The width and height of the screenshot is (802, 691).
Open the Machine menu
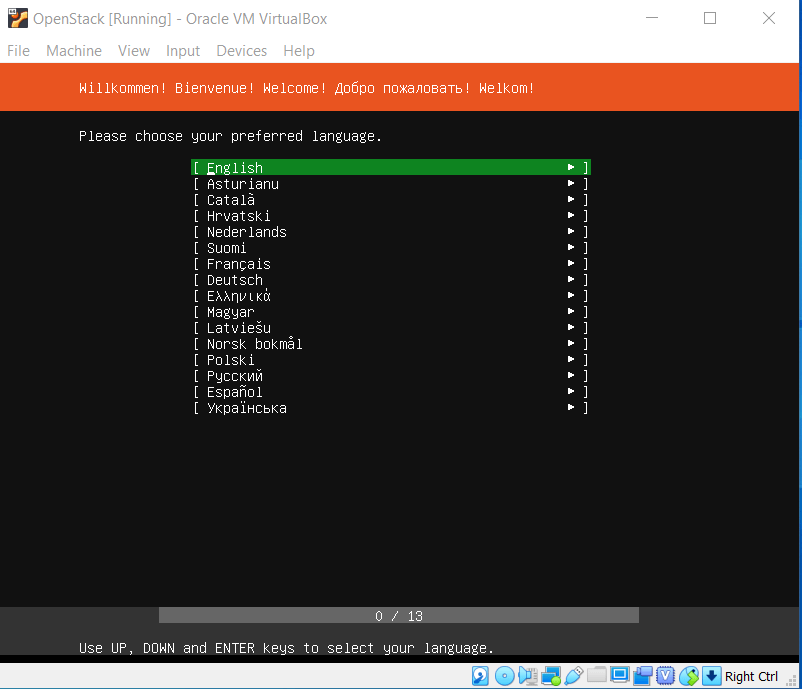74,51
